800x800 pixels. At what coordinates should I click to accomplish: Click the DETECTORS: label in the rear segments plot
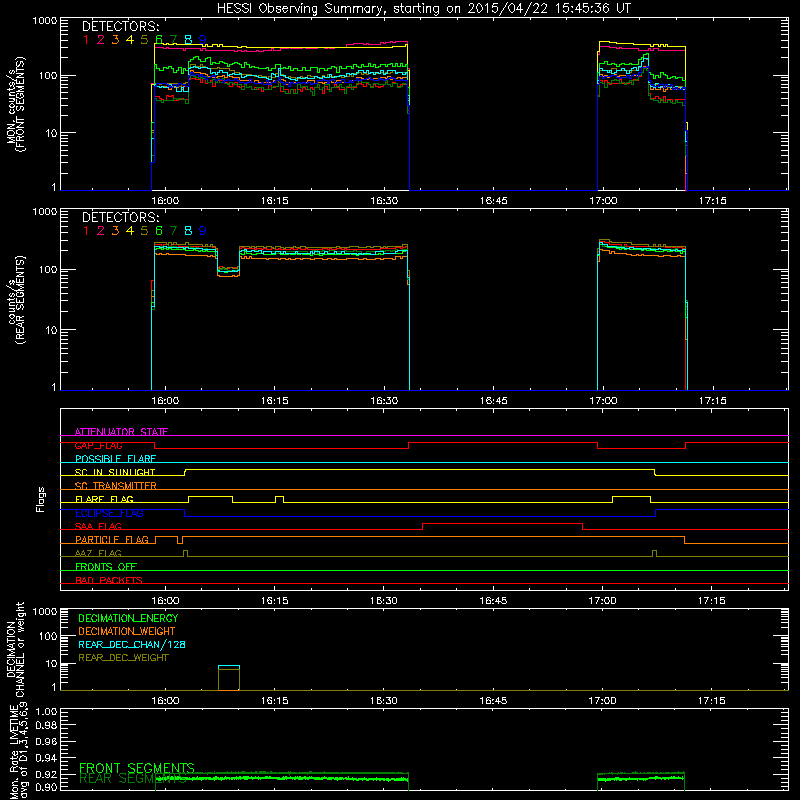[x=120, y=217]
